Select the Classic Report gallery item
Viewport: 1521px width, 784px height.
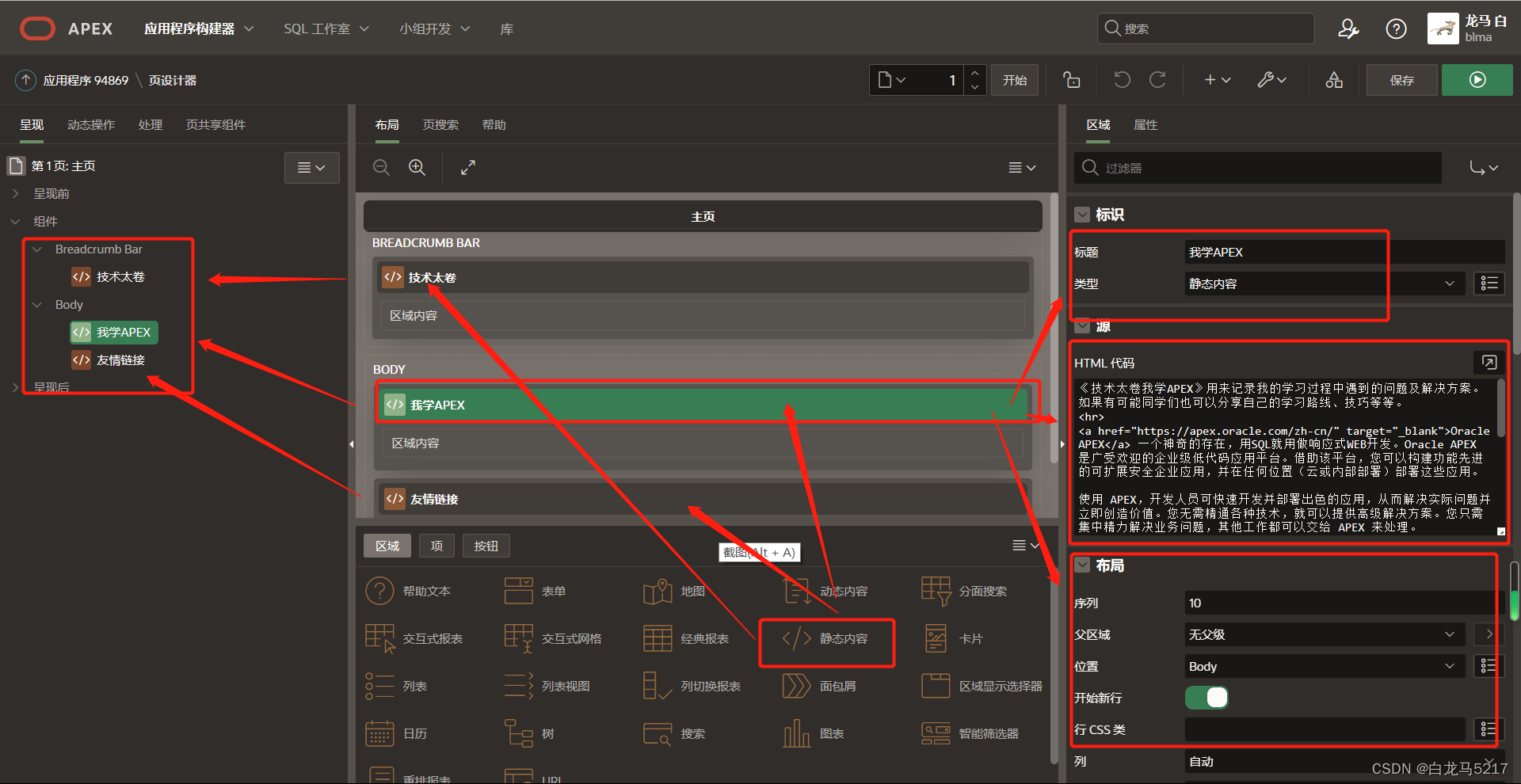(686, 639)
